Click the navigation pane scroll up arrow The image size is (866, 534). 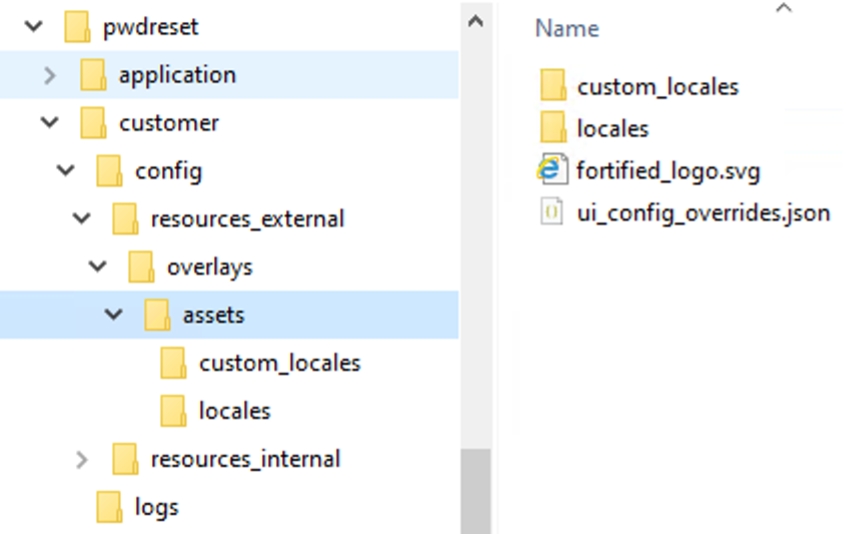[x=476, y=19]
